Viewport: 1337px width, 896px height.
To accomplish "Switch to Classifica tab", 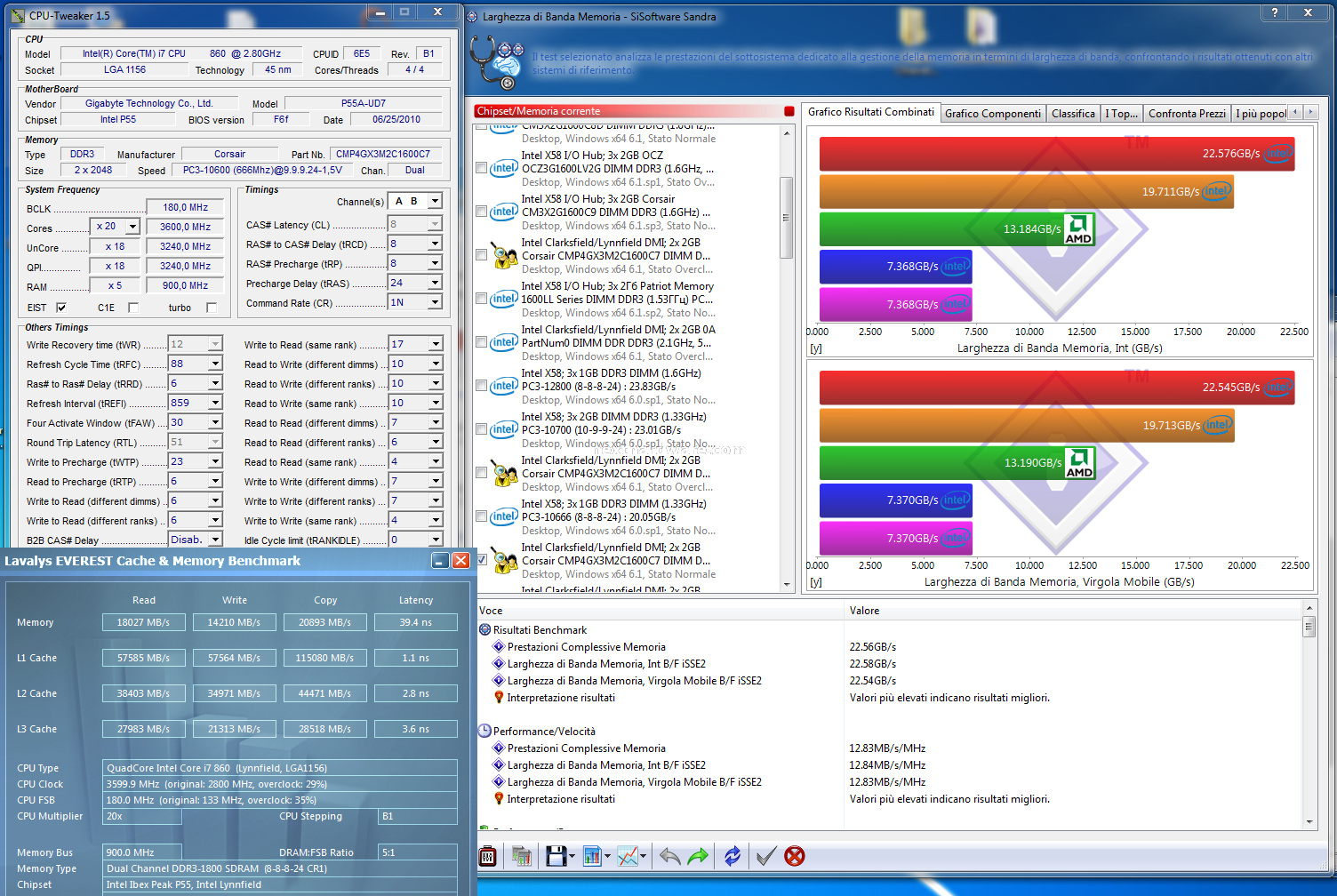I will pos(1073,114).
